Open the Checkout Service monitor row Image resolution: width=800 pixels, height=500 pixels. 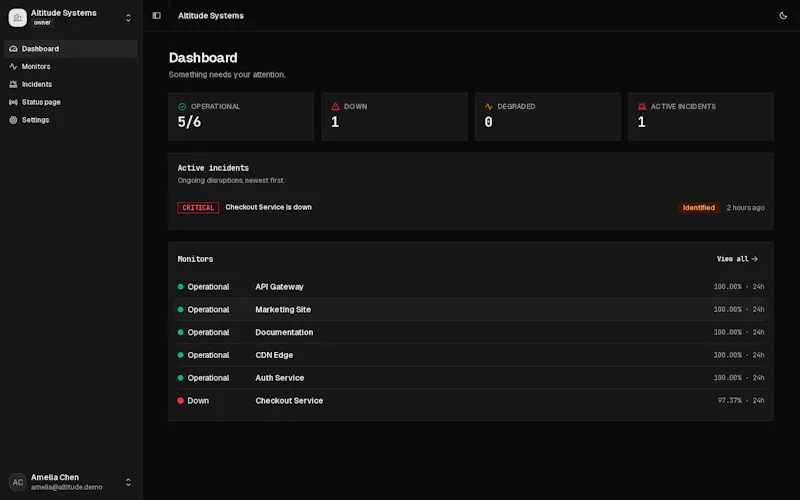click(470, 401)
